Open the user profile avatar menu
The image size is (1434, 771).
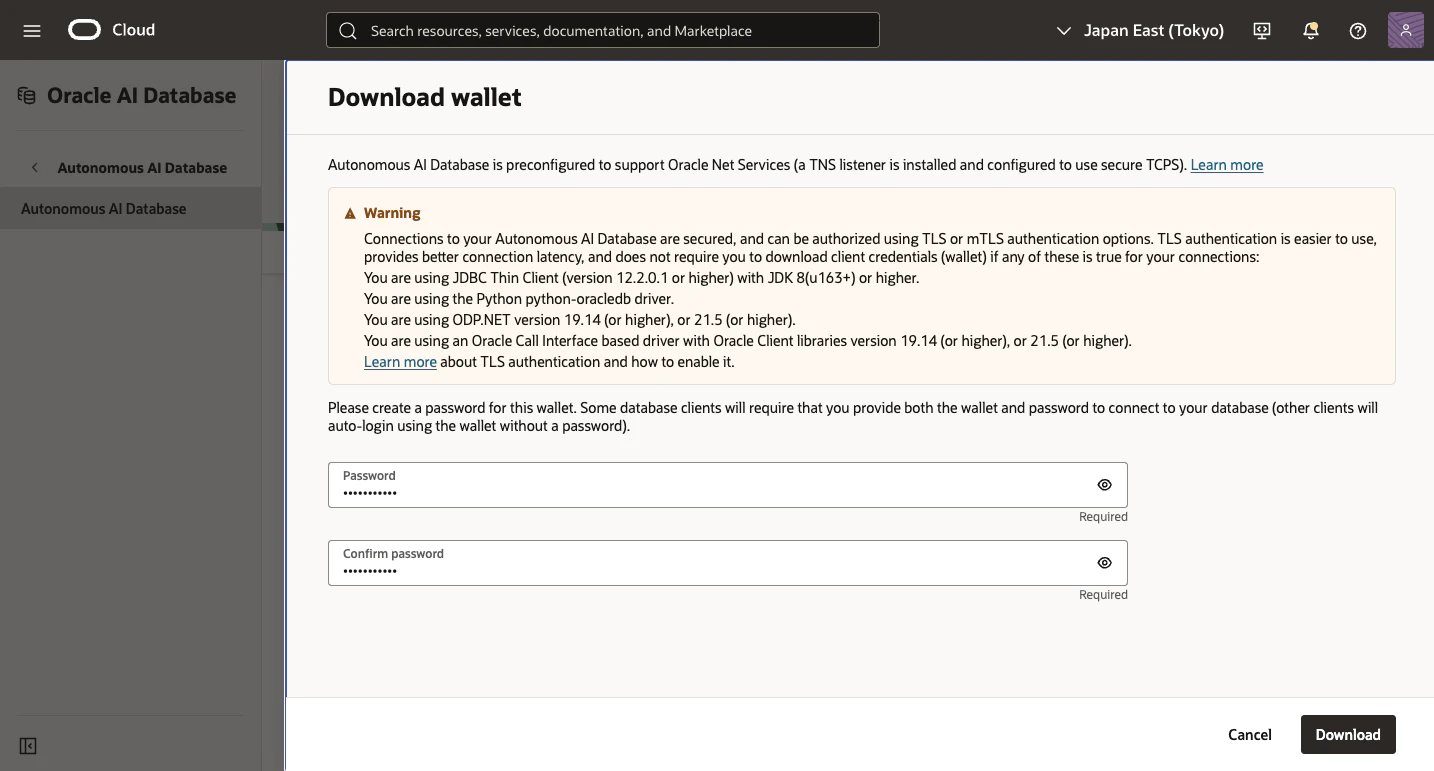tap(1406, 30)
